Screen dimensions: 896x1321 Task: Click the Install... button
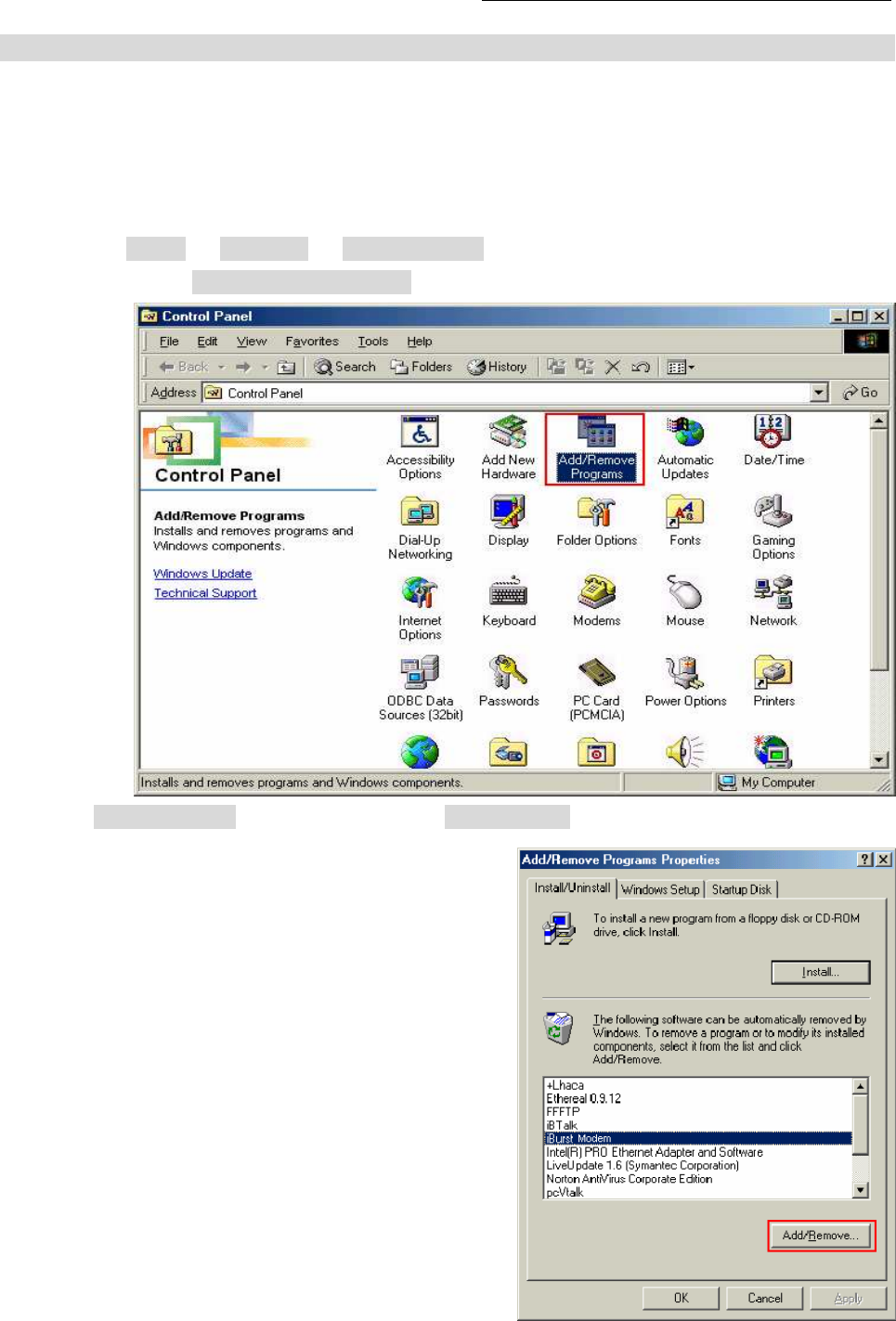tap(821, 972)
